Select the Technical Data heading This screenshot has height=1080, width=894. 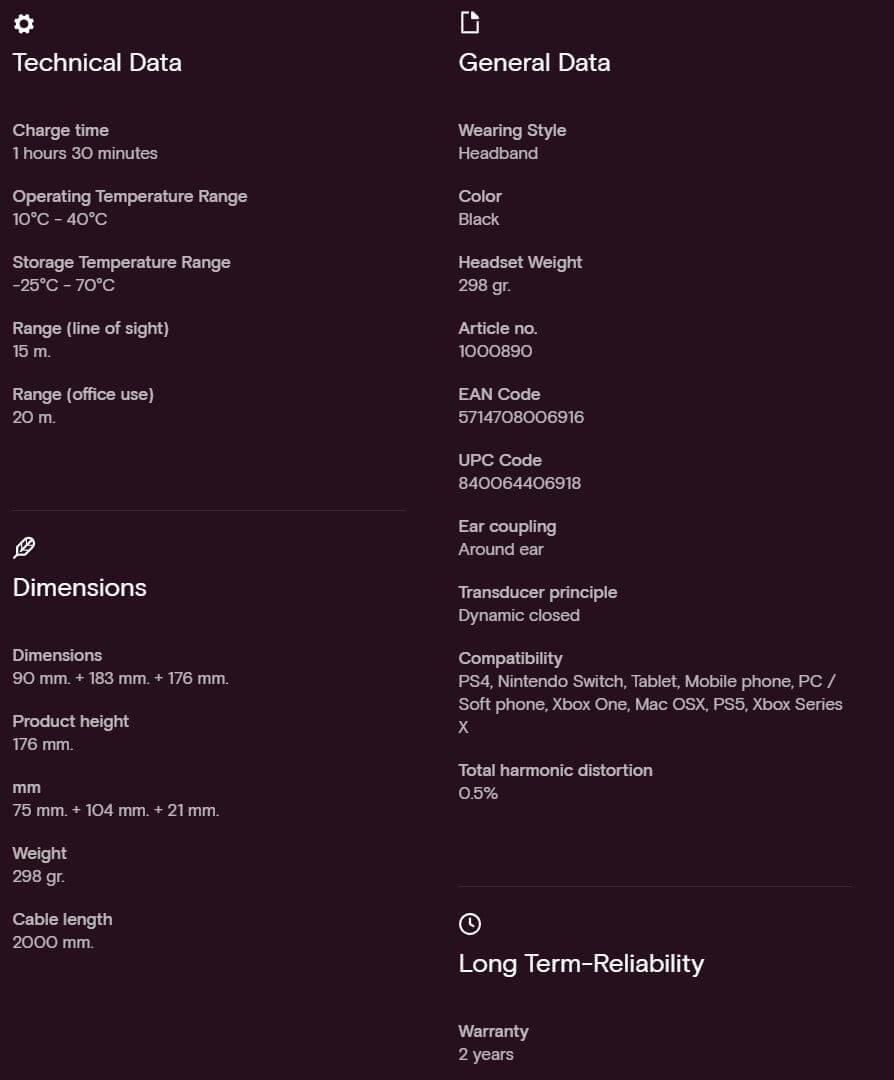click(x=97, y=63)
